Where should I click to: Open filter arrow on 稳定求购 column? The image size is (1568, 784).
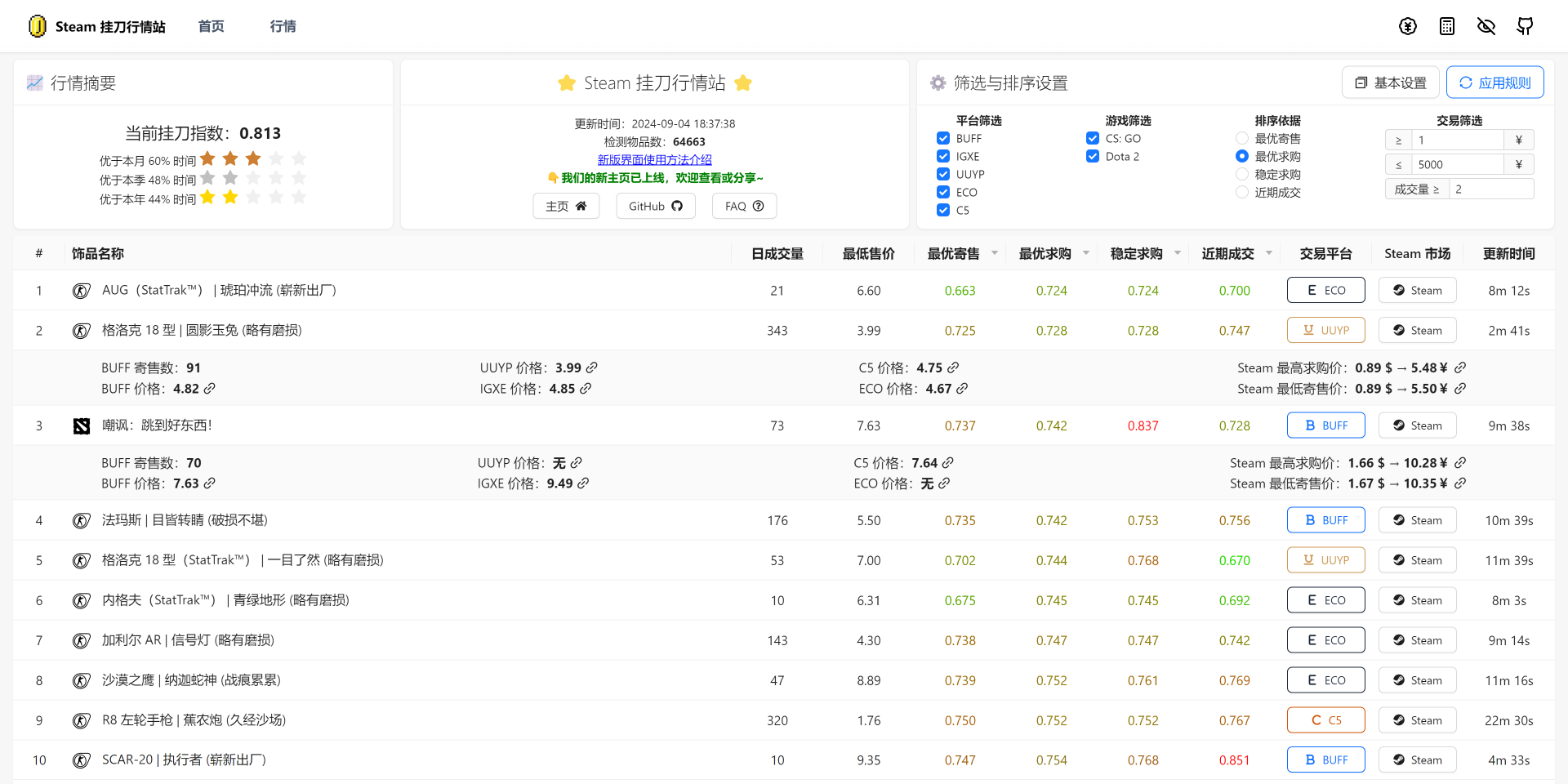pyautogui.click(x=1178, y=253)
